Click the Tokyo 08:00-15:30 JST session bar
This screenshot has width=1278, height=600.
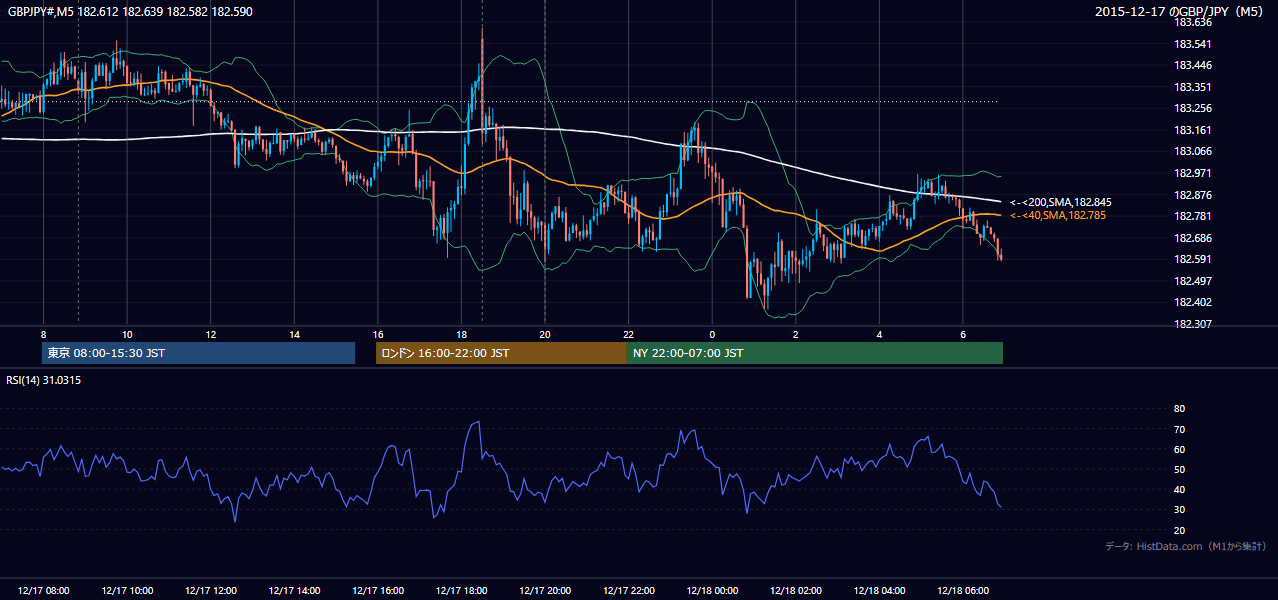pyautogui.click(x=199, y=353)
